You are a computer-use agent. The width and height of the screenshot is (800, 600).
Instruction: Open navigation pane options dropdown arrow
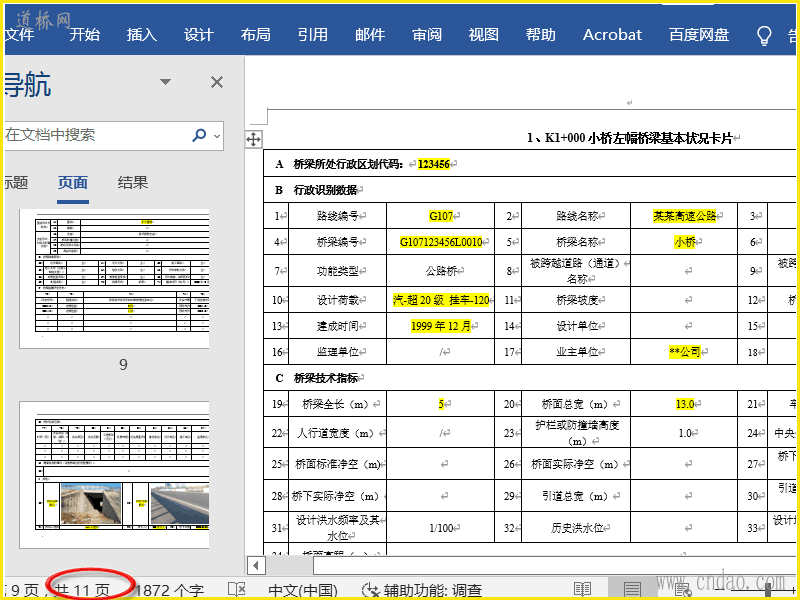(165, 82)
